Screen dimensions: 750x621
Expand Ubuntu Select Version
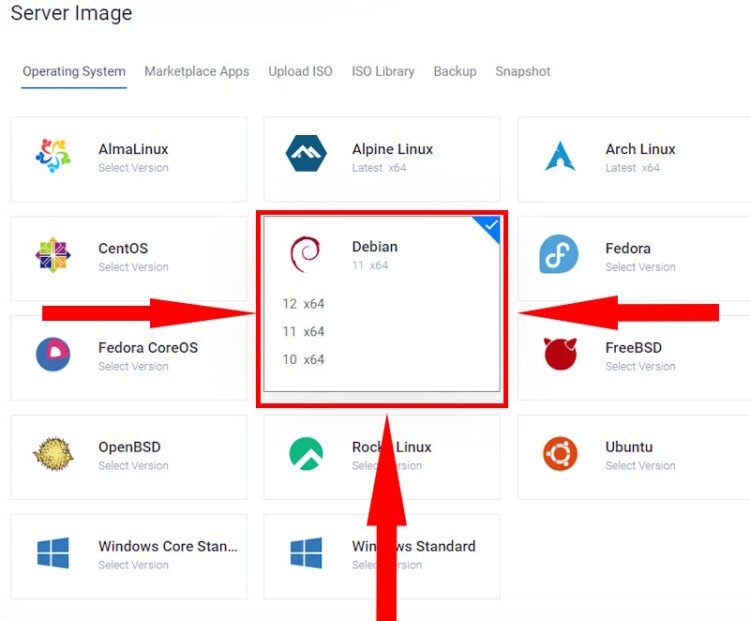coord(640,466)
